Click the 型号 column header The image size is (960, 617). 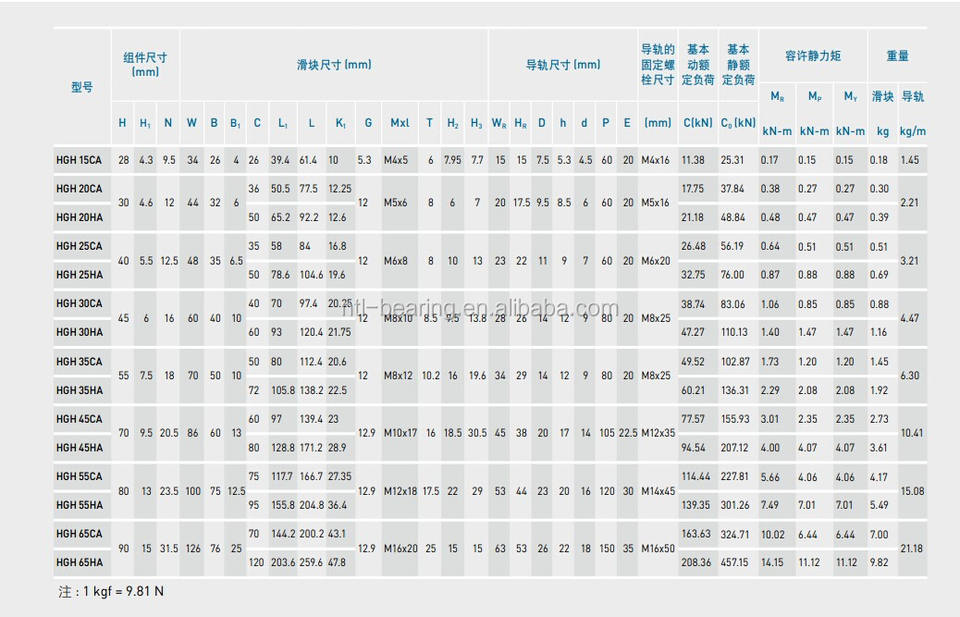point(82,88)
